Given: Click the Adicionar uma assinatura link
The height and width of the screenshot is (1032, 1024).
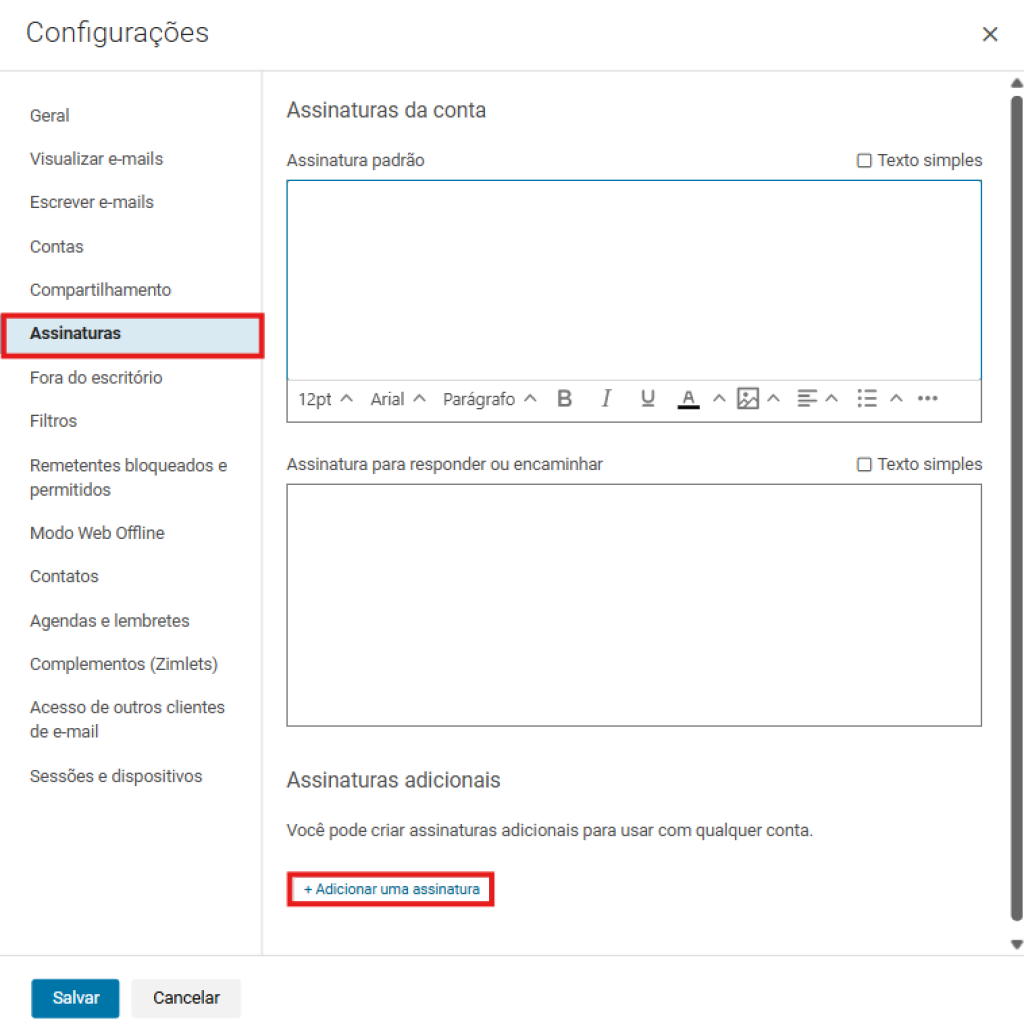Looking at the screenshot, I should coord(391,889).
